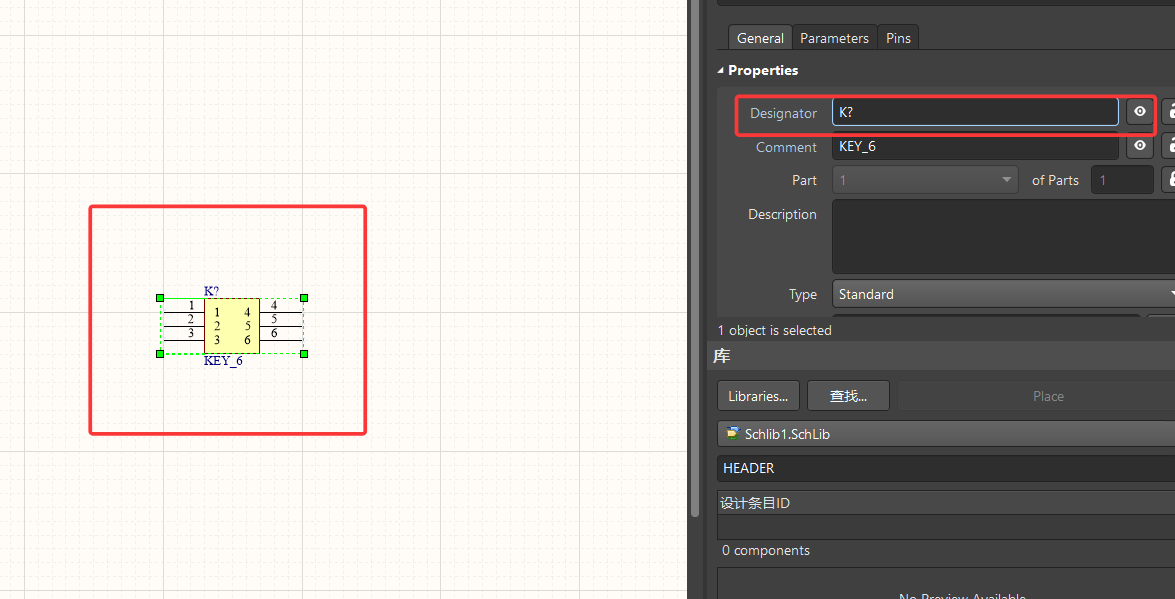Click the vertical scrollbar of the panel
The image size is (1175, 599).
[695, 250]
